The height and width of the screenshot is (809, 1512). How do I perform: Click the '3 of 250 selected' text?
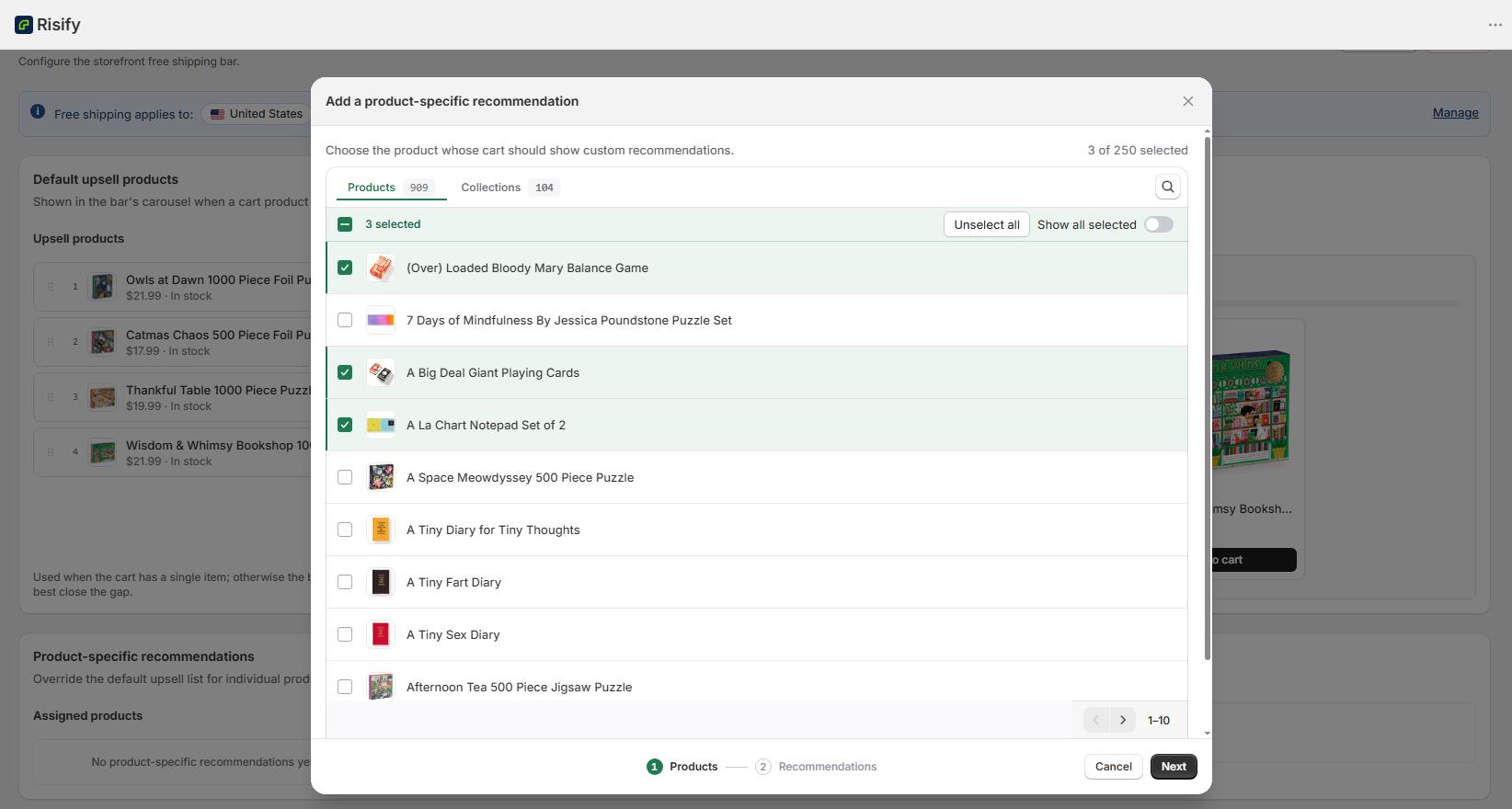tap(1138, 150)
